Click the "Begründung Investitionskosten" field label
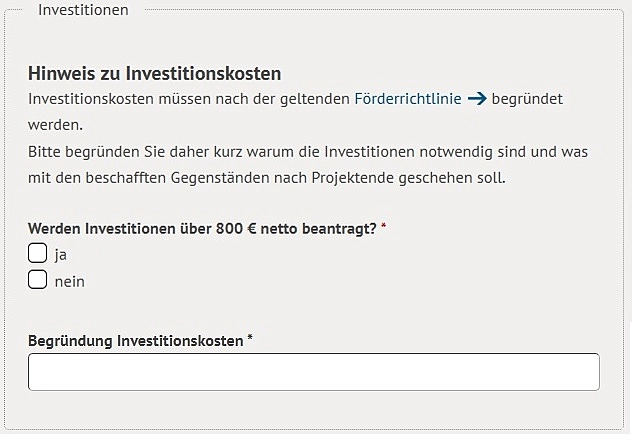Image resolution: width=634 pixels, height=442 pixels. 136,340
